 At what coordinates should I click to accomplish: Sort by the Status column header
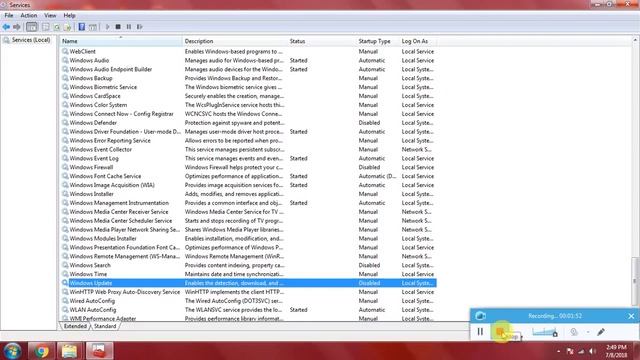pos(322,41)
